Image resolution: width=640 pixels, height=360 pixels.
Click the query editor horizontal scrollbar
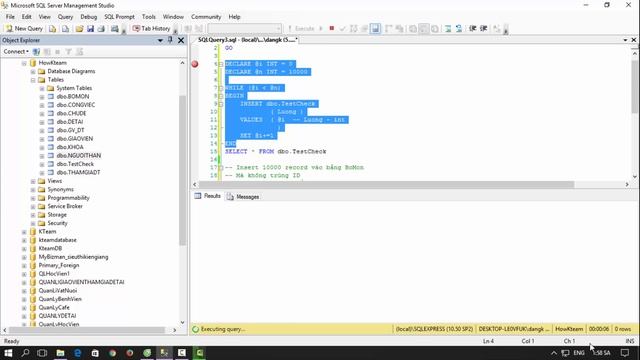click(386, 184)
